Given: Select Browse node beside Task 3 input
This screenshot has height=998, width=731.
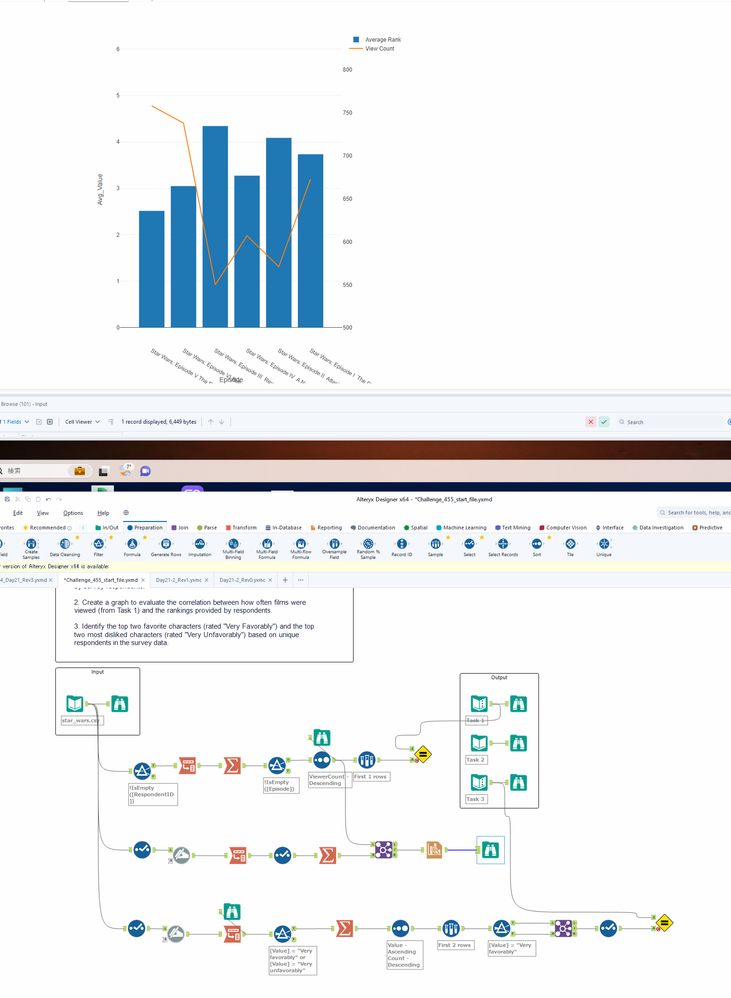Looking at the screenshot, I should pyautogui.click(x=519, y=783).
